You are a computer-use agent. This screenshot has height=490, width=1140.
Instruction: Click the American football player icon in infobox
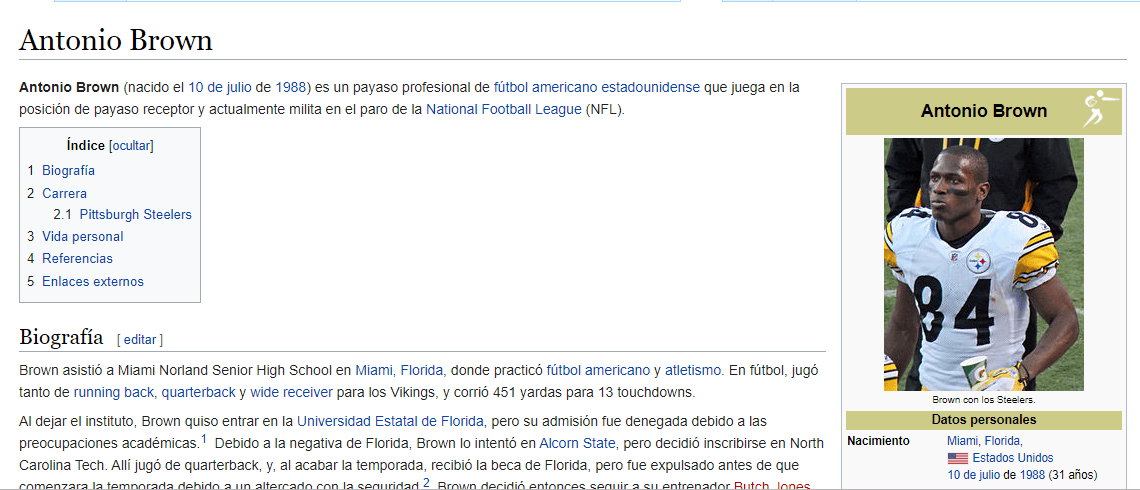pos(1097,110)
